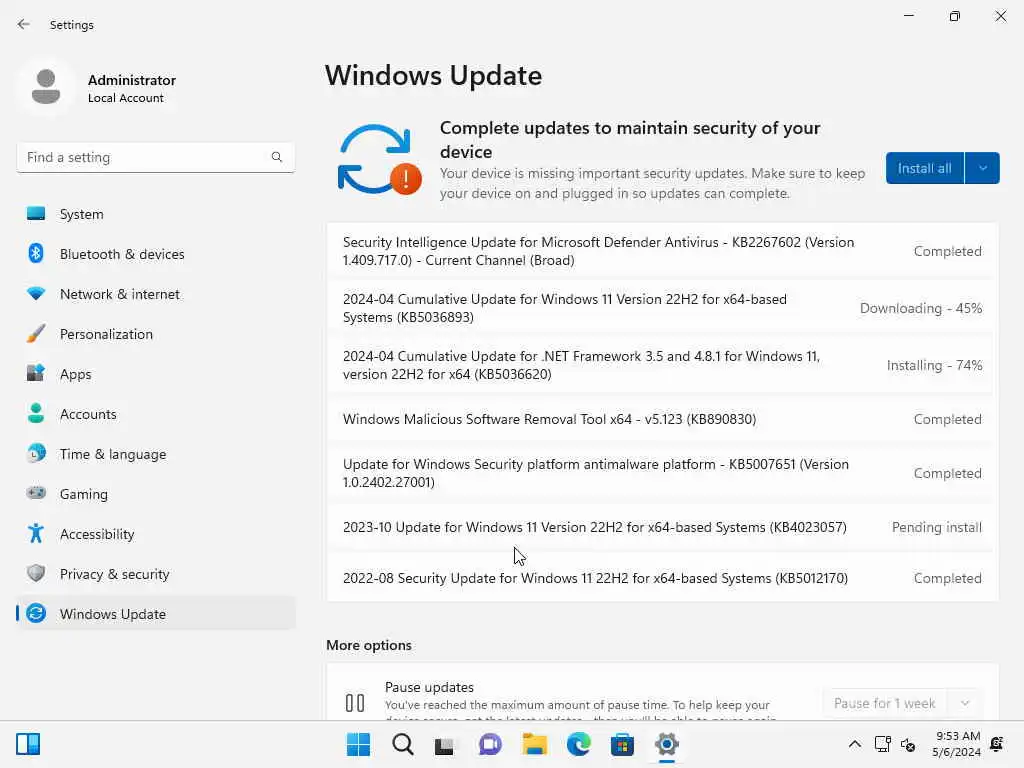Click the Network wifi icon in sidebar
The image size is (1024, 768).
36,294
